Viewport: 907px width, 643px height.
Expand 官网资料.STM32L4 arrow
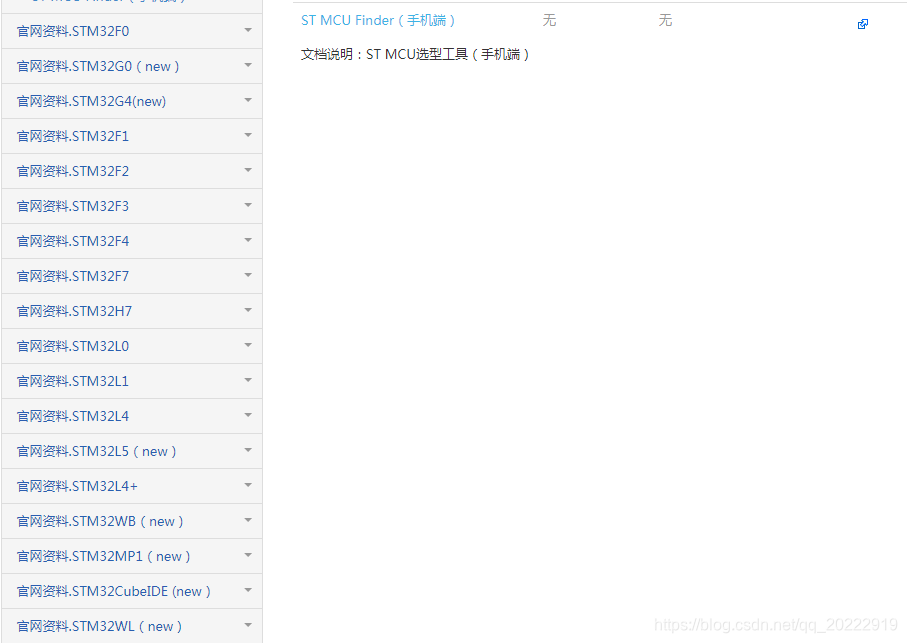pyautogui.click(x=248, y=415)
